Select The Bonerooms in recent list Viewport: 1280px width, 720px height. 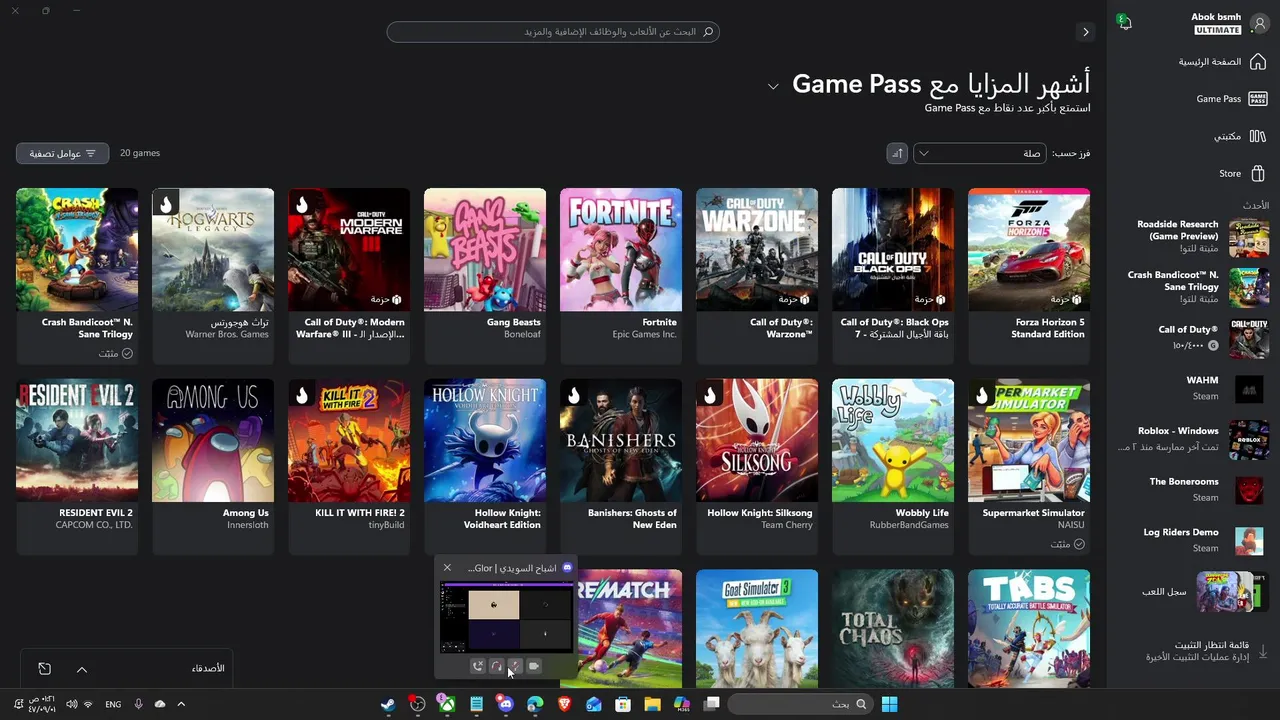(x=1205, y=489)
